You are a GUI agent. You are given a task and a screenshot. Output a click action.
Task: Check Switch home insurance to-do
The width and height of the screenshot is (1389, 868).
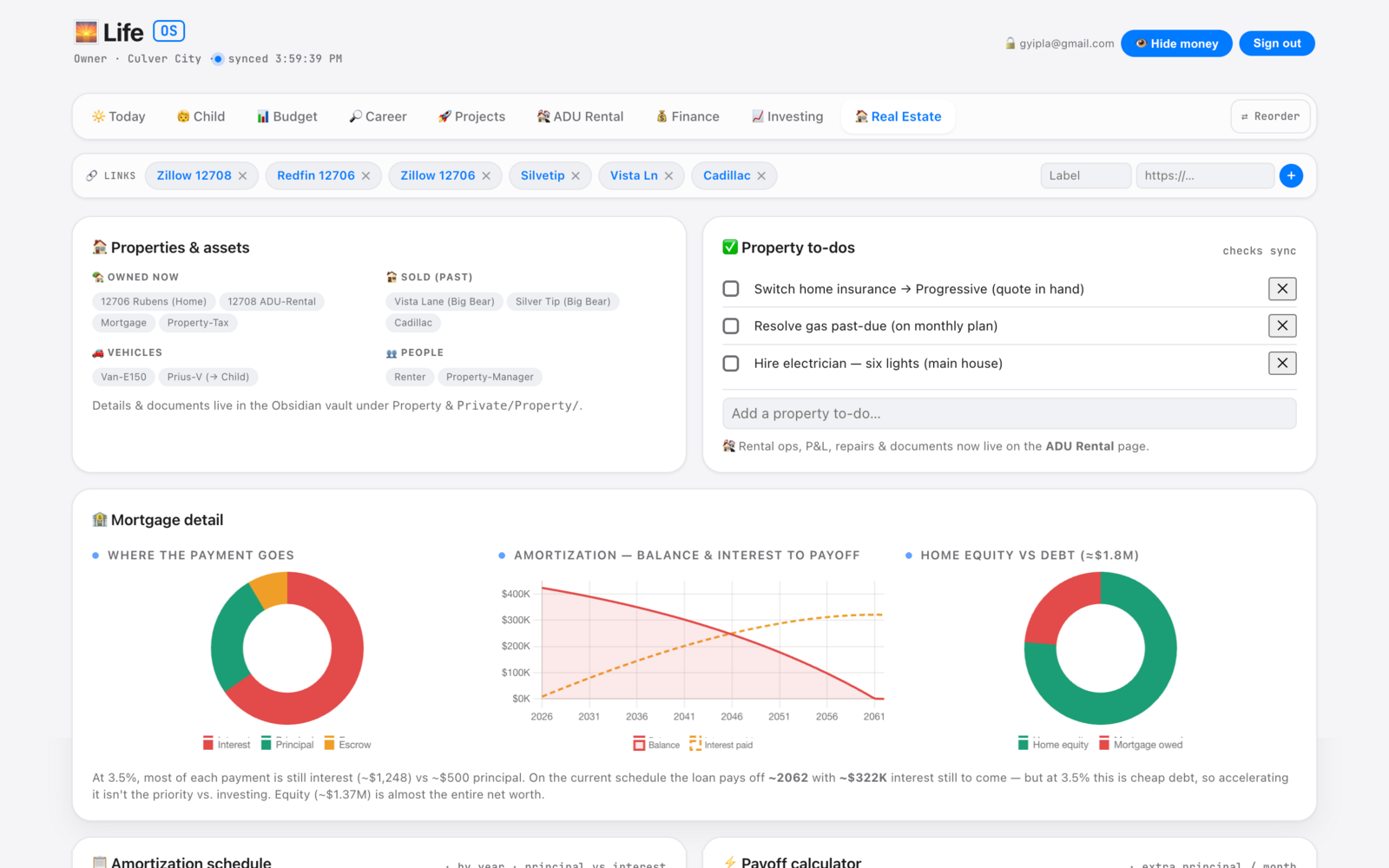(731, 288)
